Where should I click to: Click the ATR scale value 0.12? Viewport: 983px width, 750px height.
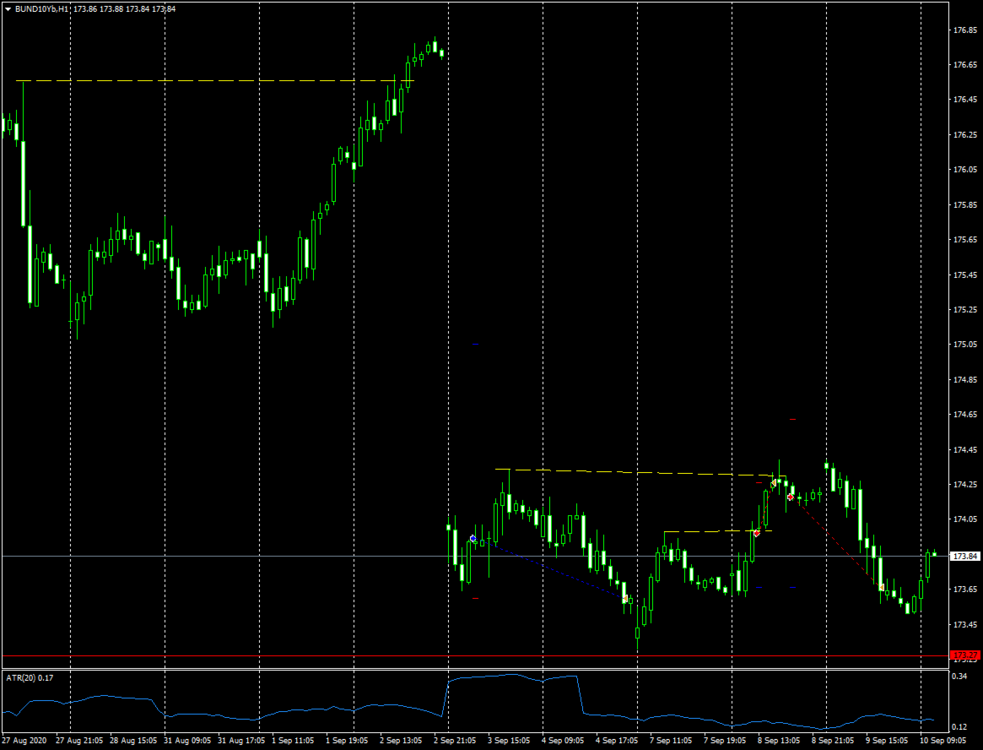(959, 727)
